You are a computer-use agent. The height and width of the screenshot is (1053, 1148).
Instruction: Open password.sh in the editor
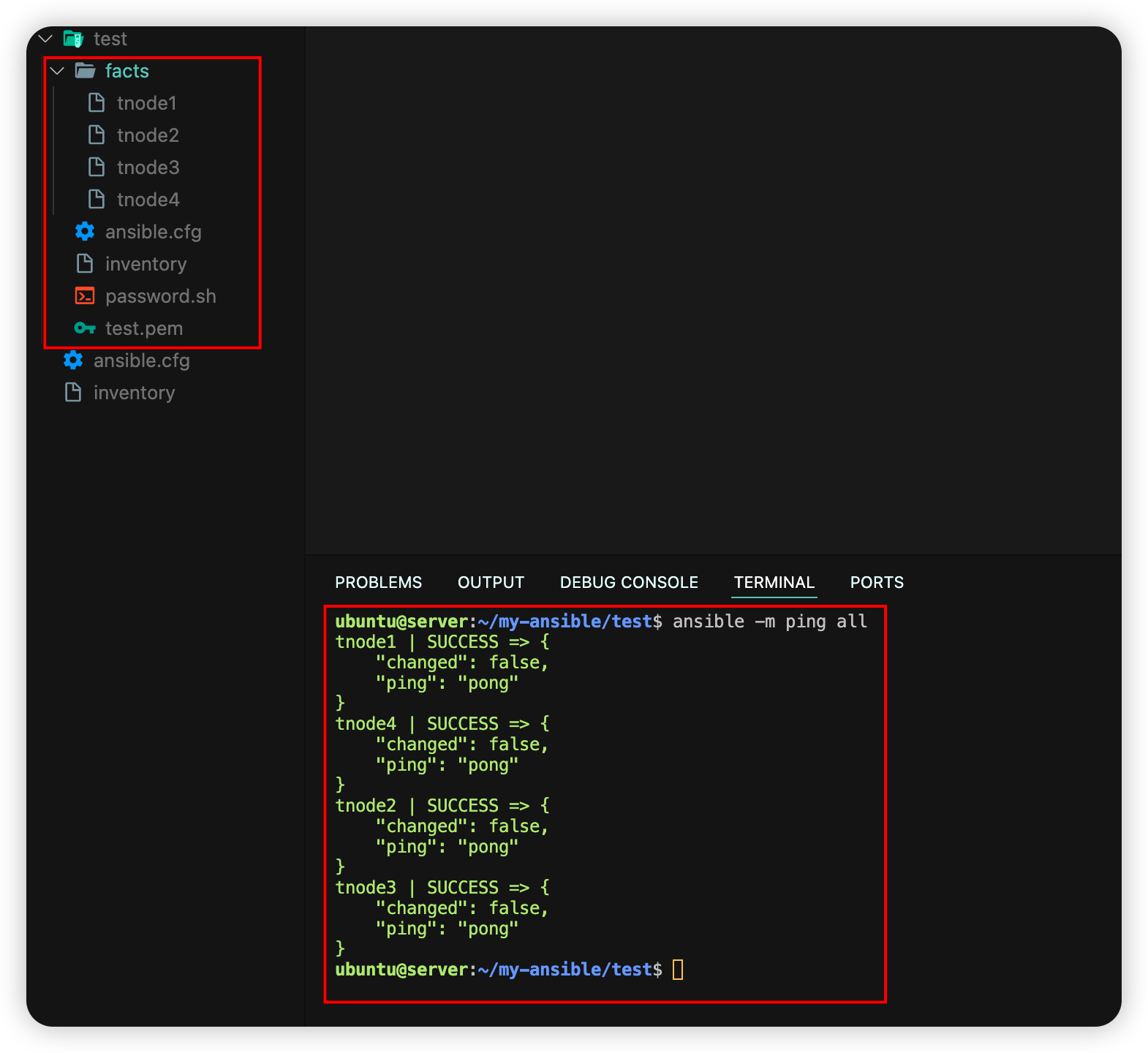coord(161,296)
